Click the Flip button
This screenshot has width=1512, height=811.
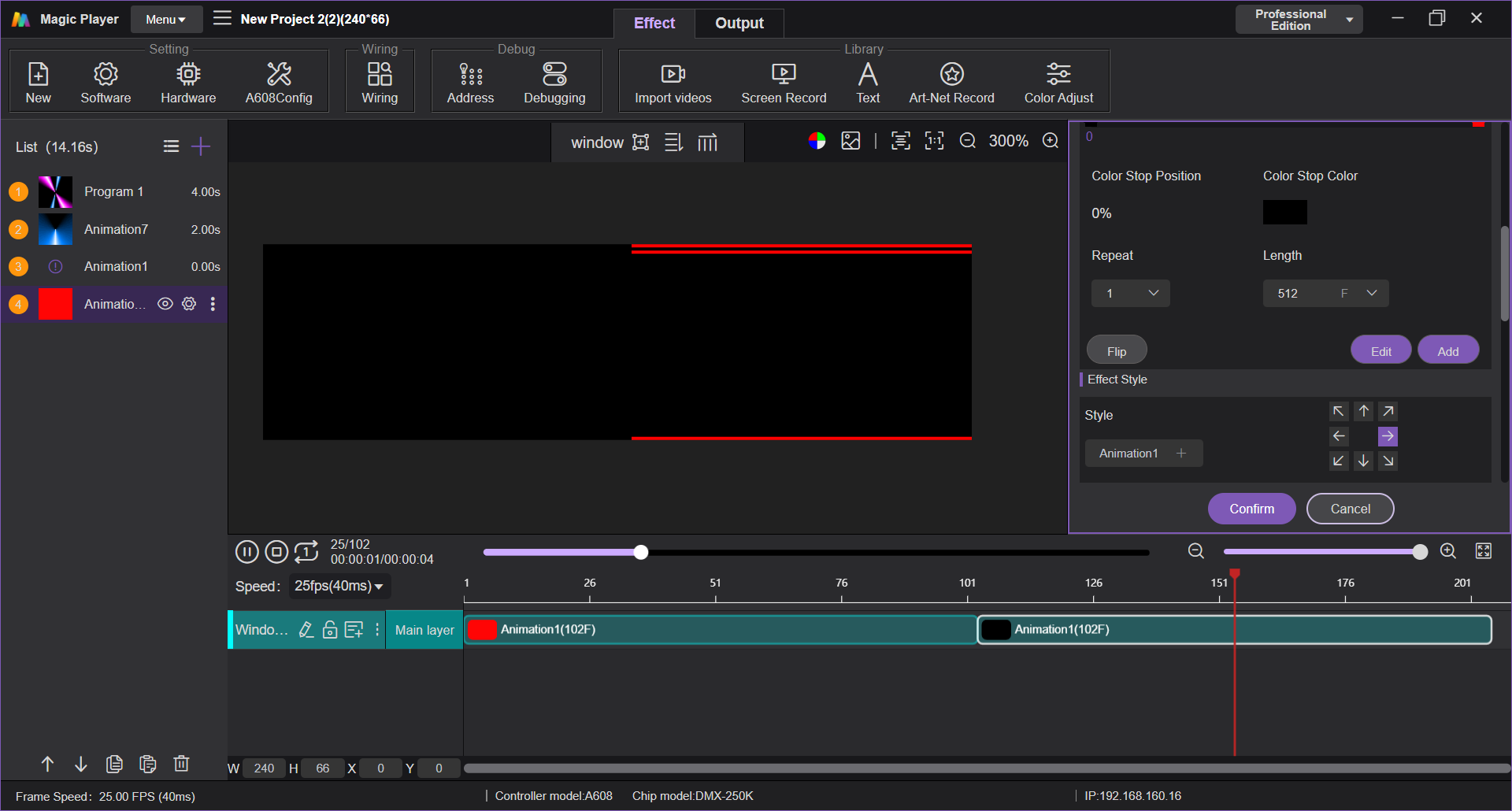pos(1117,351)
